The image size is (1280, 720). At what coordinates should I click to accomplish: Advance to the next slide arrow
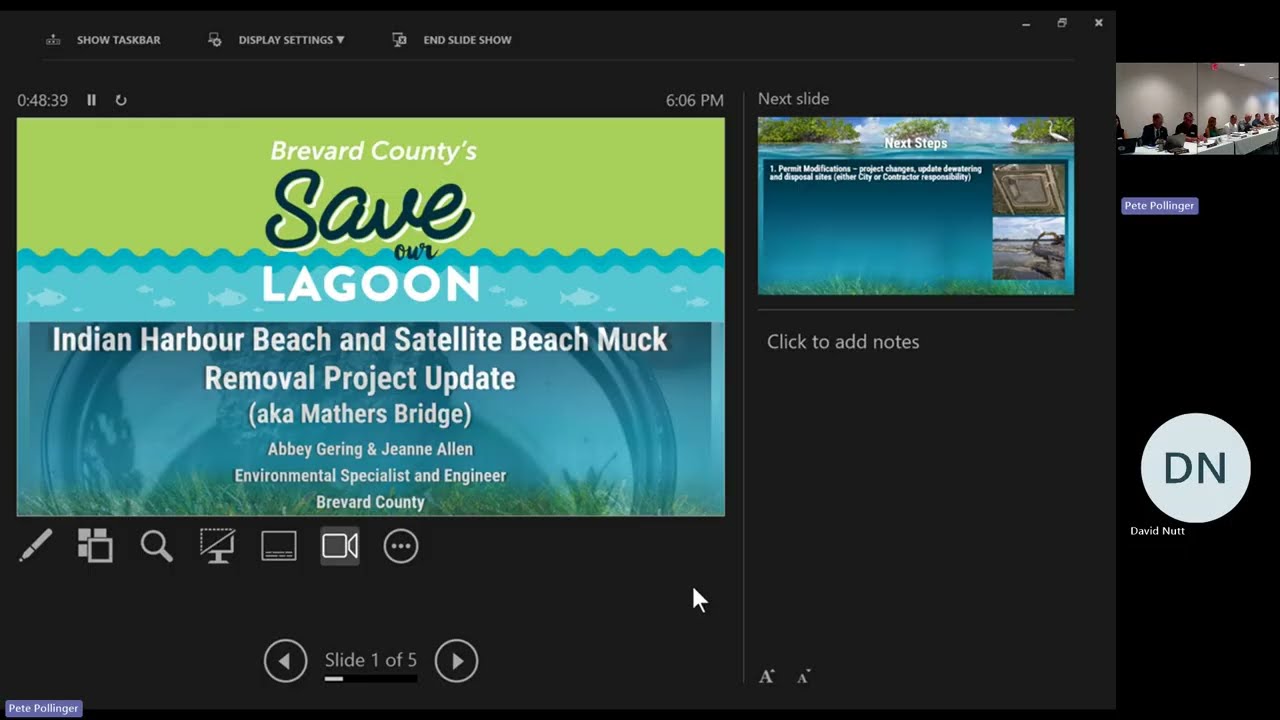(456, 661)
